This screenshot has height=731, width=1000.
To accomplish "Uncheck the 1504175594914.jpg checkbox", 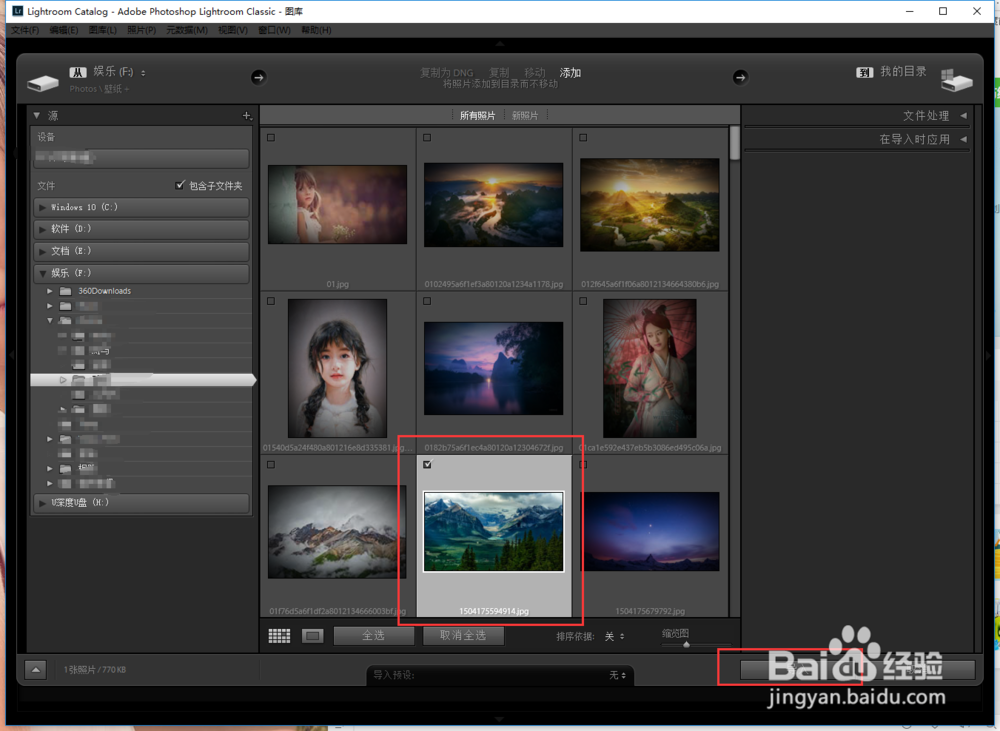I will click(x=427, y=465).
